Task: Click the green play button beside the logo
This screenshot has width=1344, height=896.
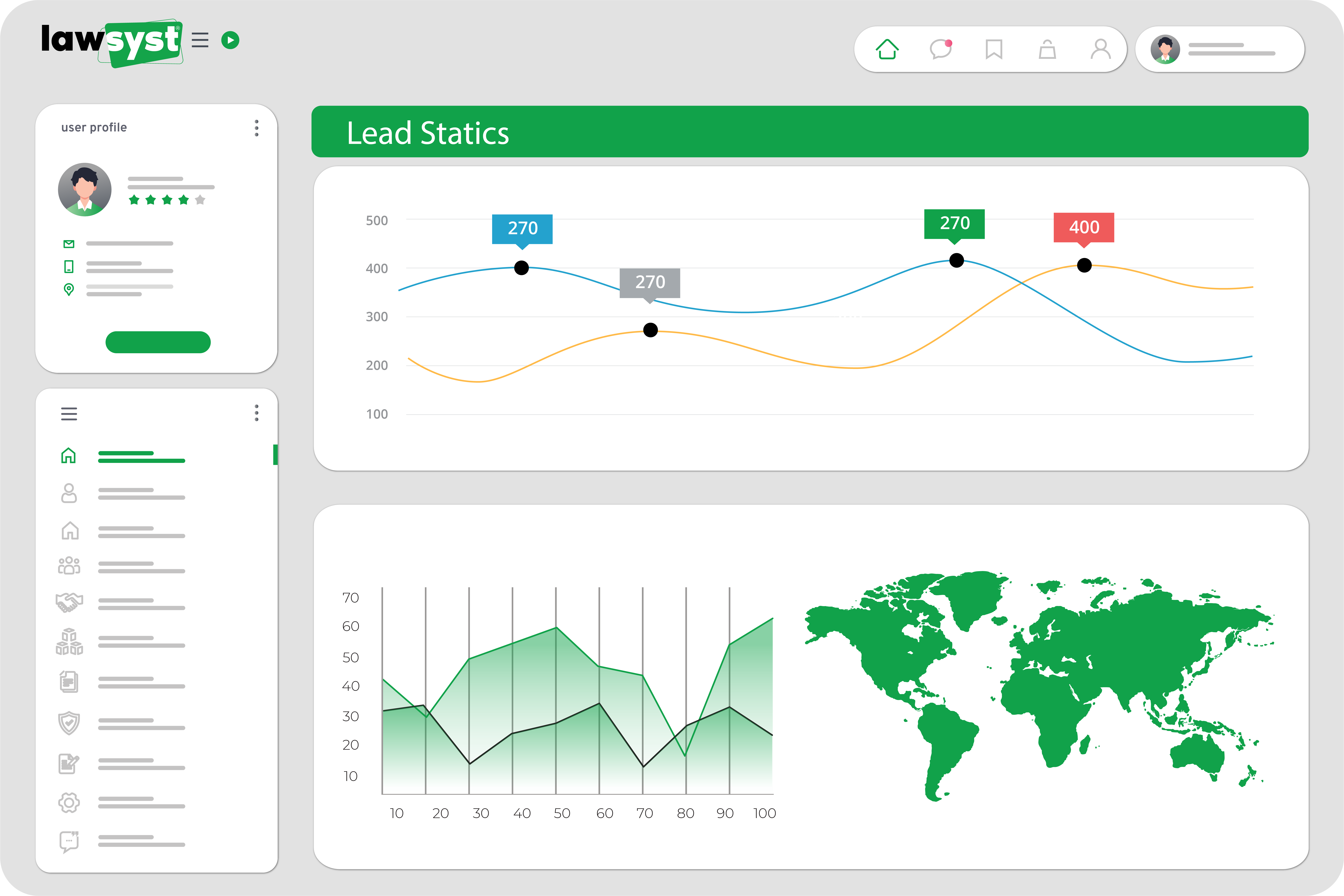Action: click(230, 40)
